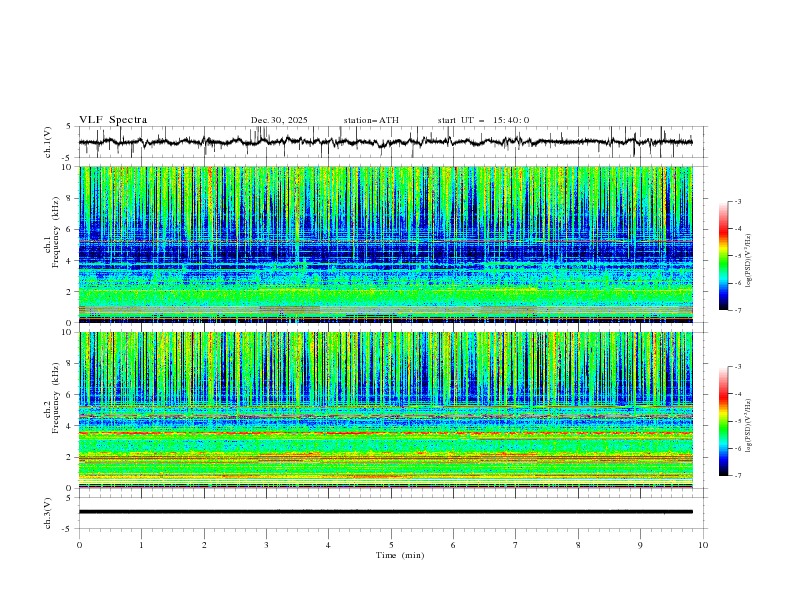Image resolution: width=792 pixels, height=612 pixels.
Task: Click the 5 minute tick on time axis
Action: (391, 545)
